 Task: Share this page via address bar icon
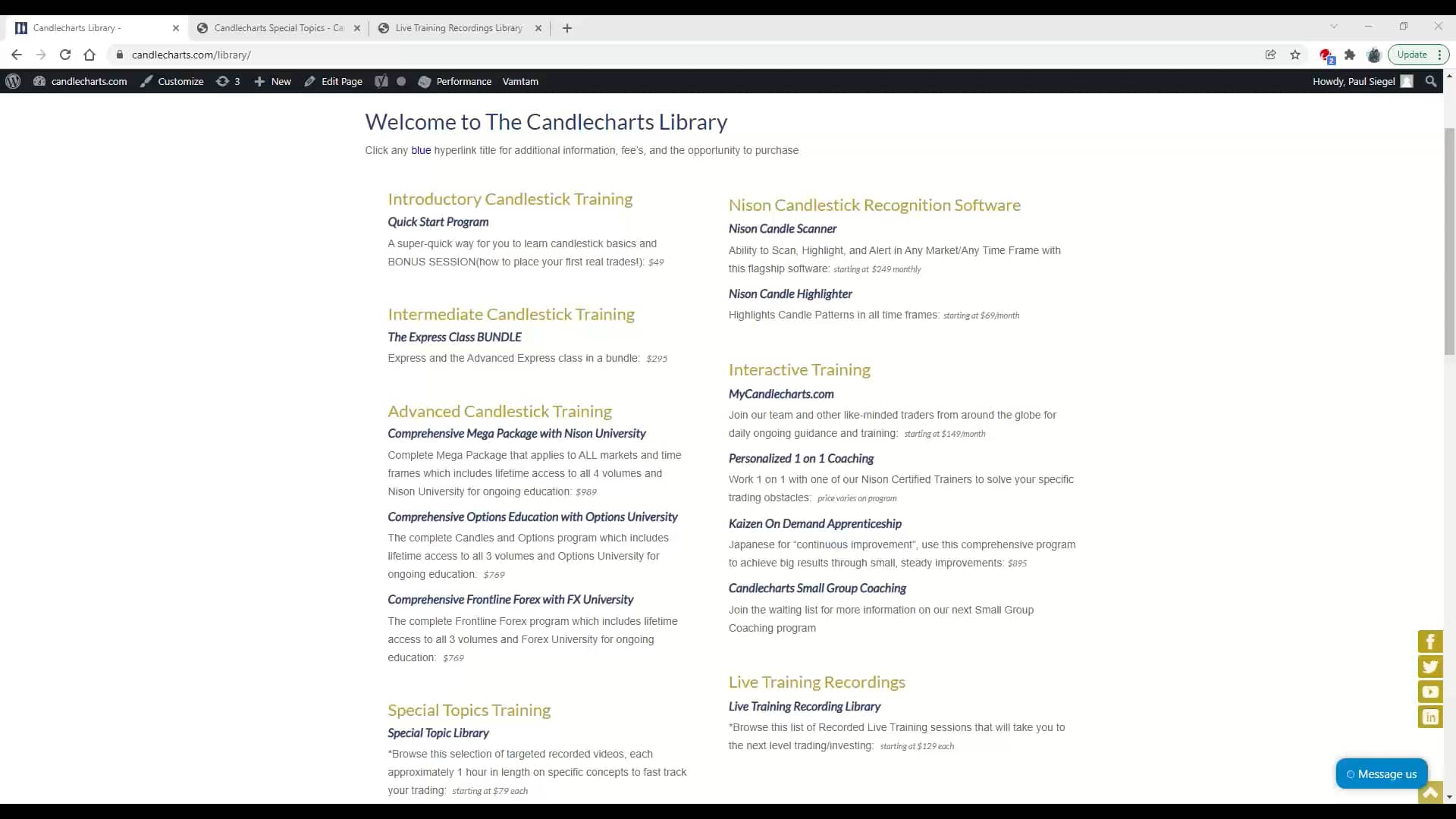[x=1271, y=55]
